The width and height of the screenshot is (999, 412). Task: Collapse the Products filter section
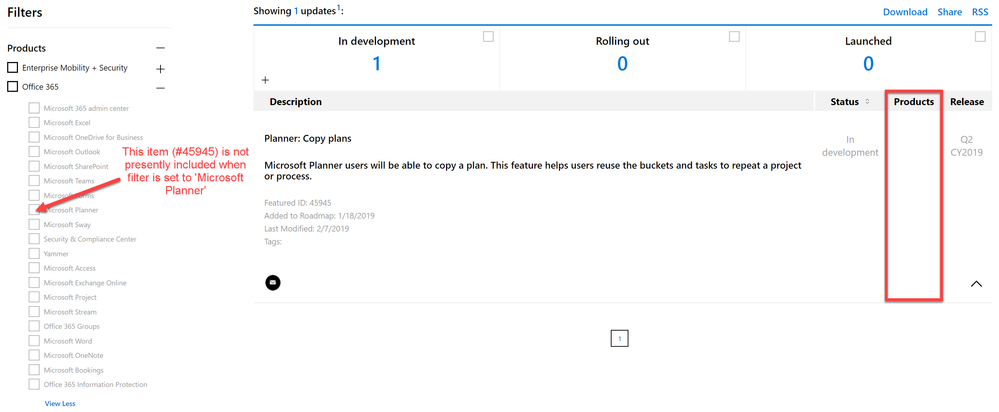pos(161,48)
